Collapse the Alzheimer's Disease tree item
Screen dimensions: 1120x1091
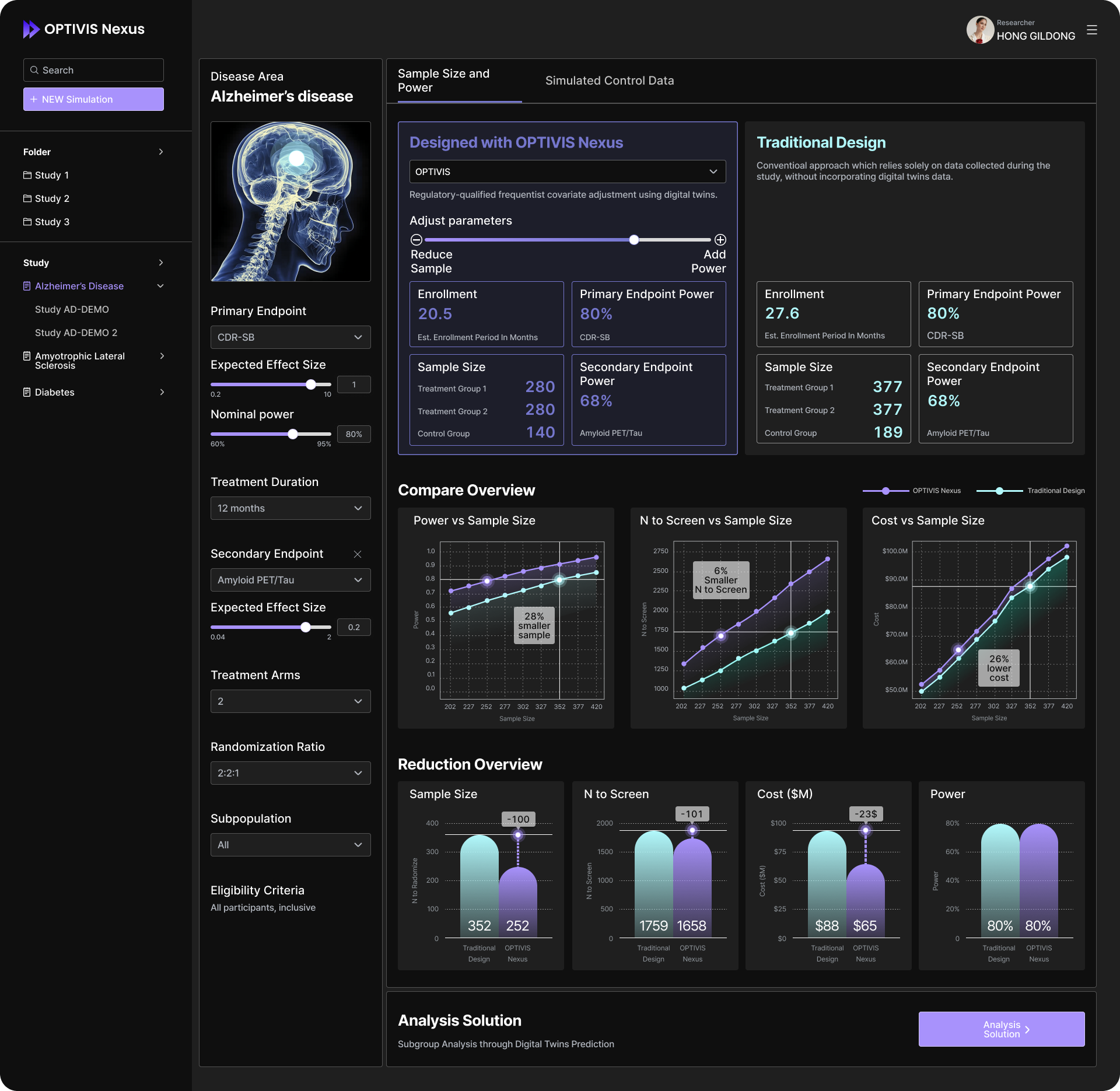160,286
